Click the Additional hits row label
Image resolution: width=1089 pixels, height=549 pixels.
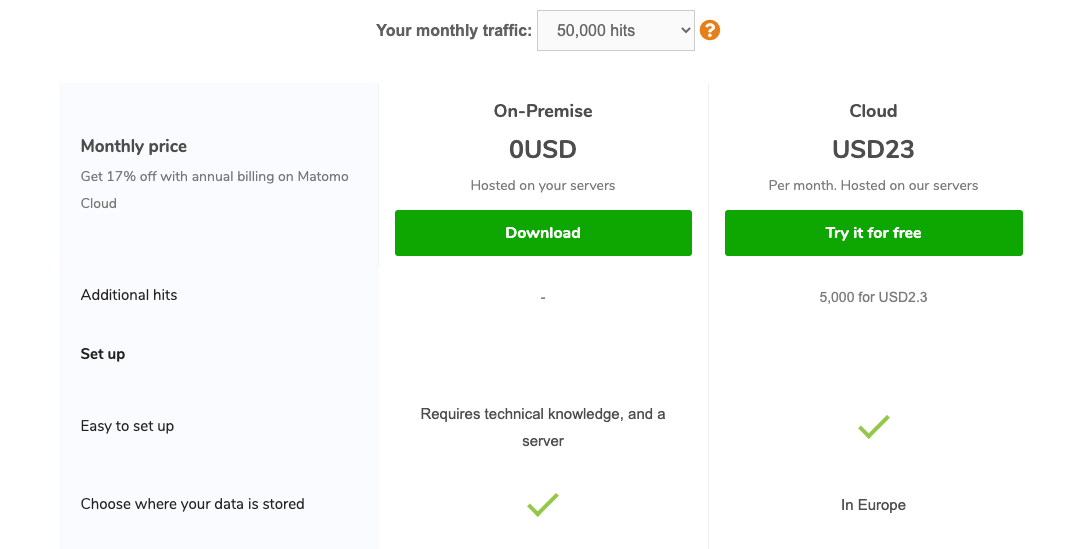[129, 295]
